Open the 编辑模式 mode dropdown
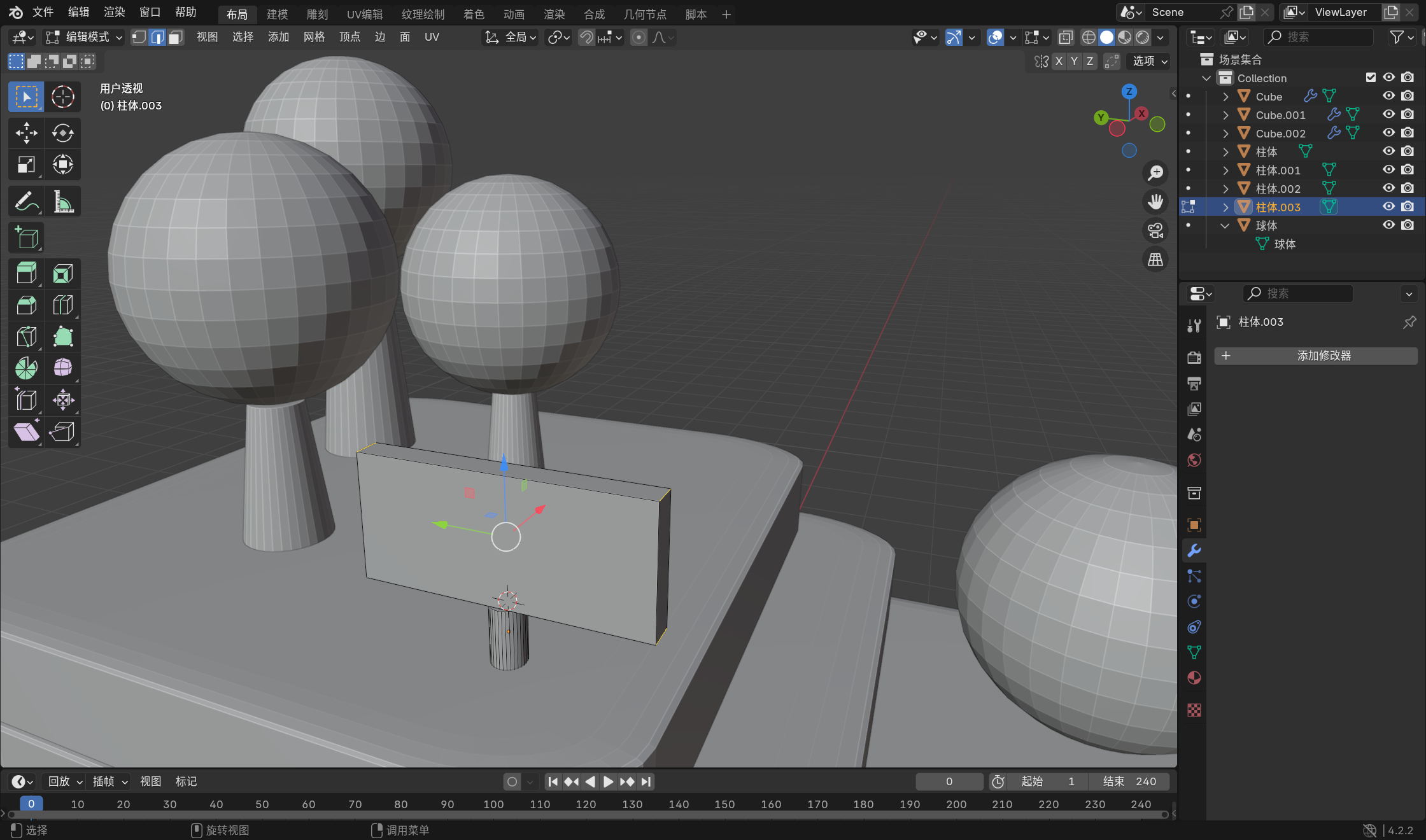The image size is (1426, 840). pos(83,38)
